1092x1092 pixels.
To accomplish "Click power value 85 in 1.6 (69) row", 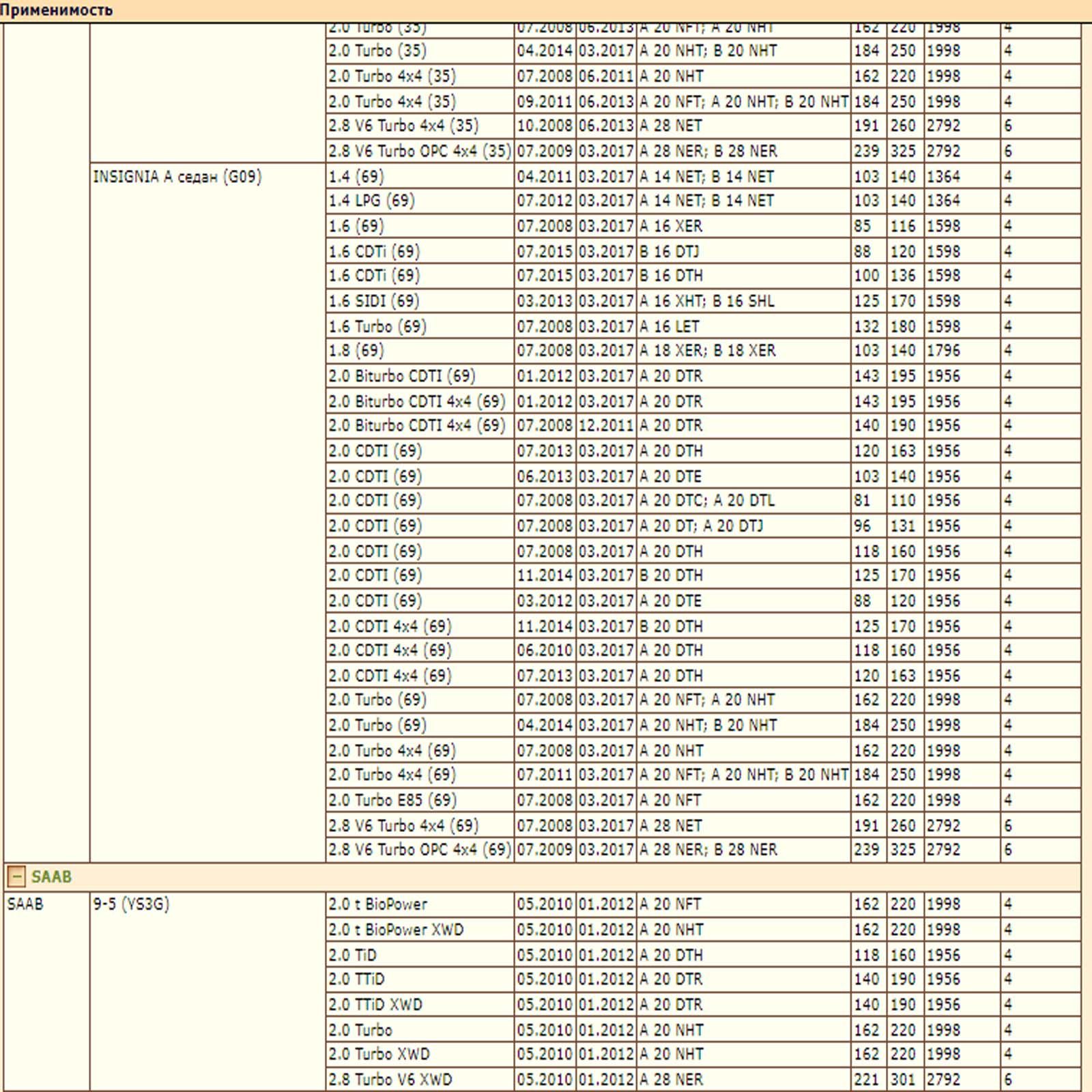I will click(x=863, y=226).
